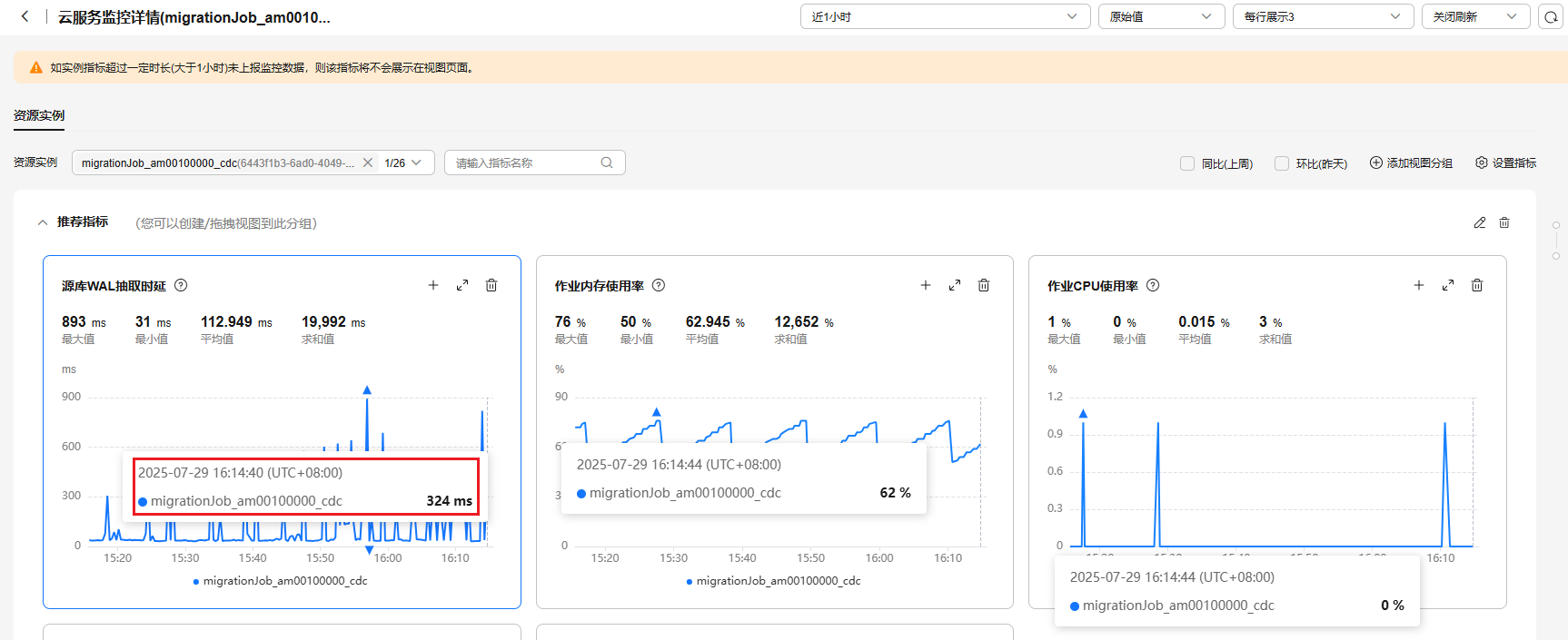The image size is (1568, 640).
Task: Open help for 作业CPU使用率
Action: 1153,285
